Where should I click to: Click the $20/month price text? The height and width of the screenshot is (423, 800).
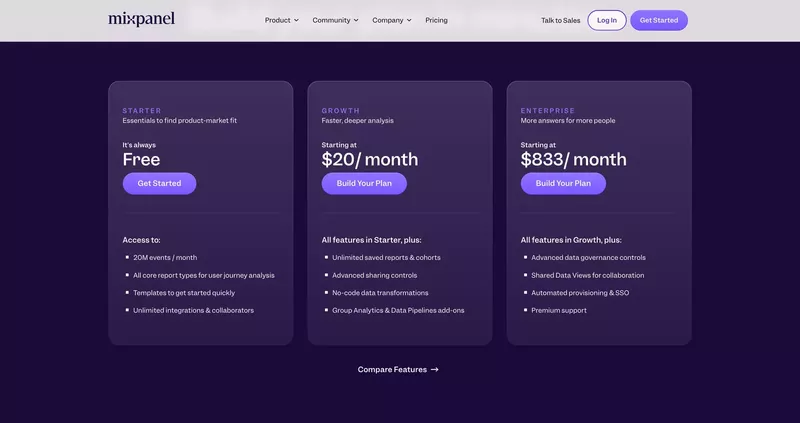click(370, 159)
